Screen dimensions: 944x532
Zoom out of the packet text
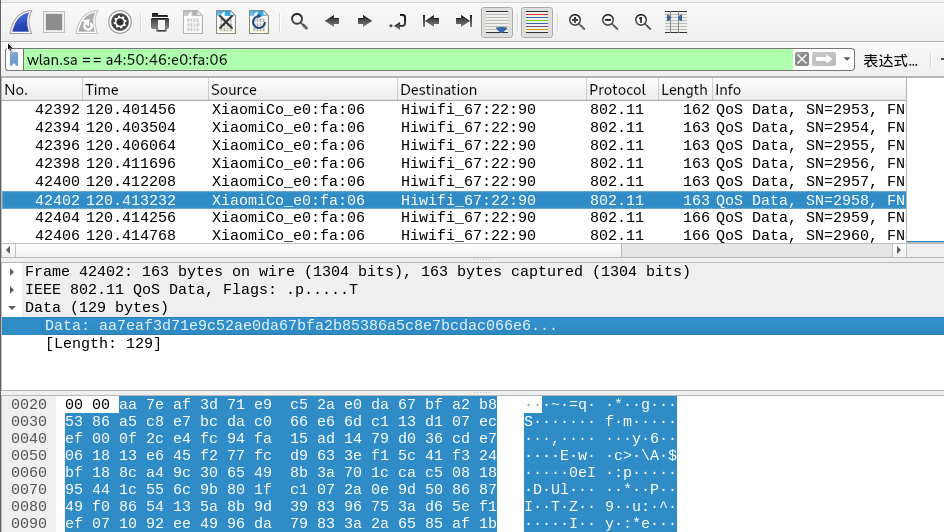[610, 22]
